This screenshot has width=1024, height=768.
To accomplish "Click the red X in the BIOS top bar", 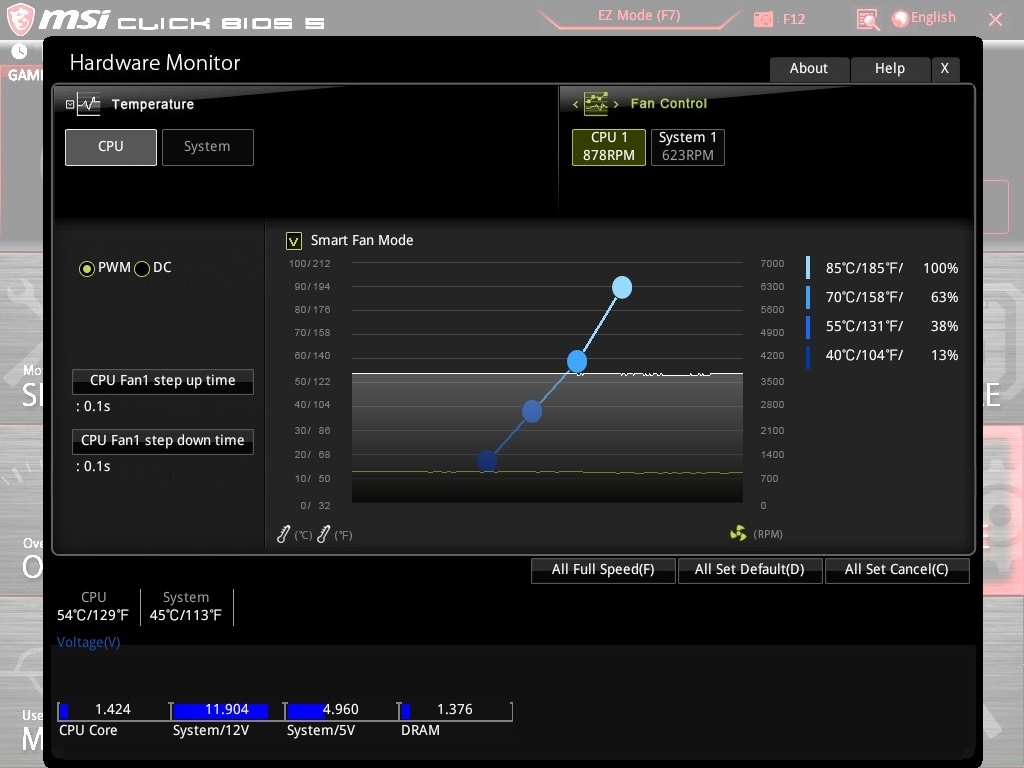I will (995, 19).
